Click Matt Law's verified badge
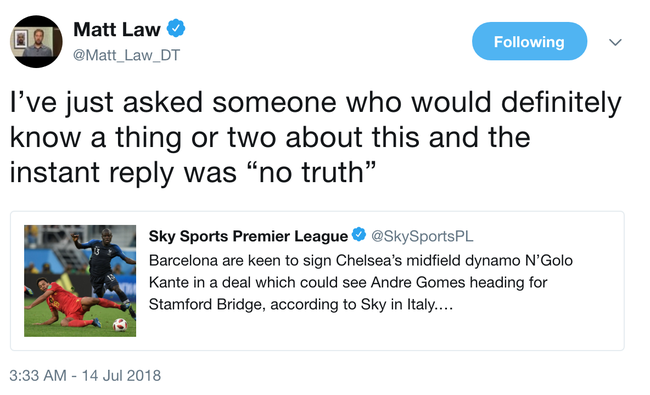This screenshot has width=650, height=395. tap(176, 28)
